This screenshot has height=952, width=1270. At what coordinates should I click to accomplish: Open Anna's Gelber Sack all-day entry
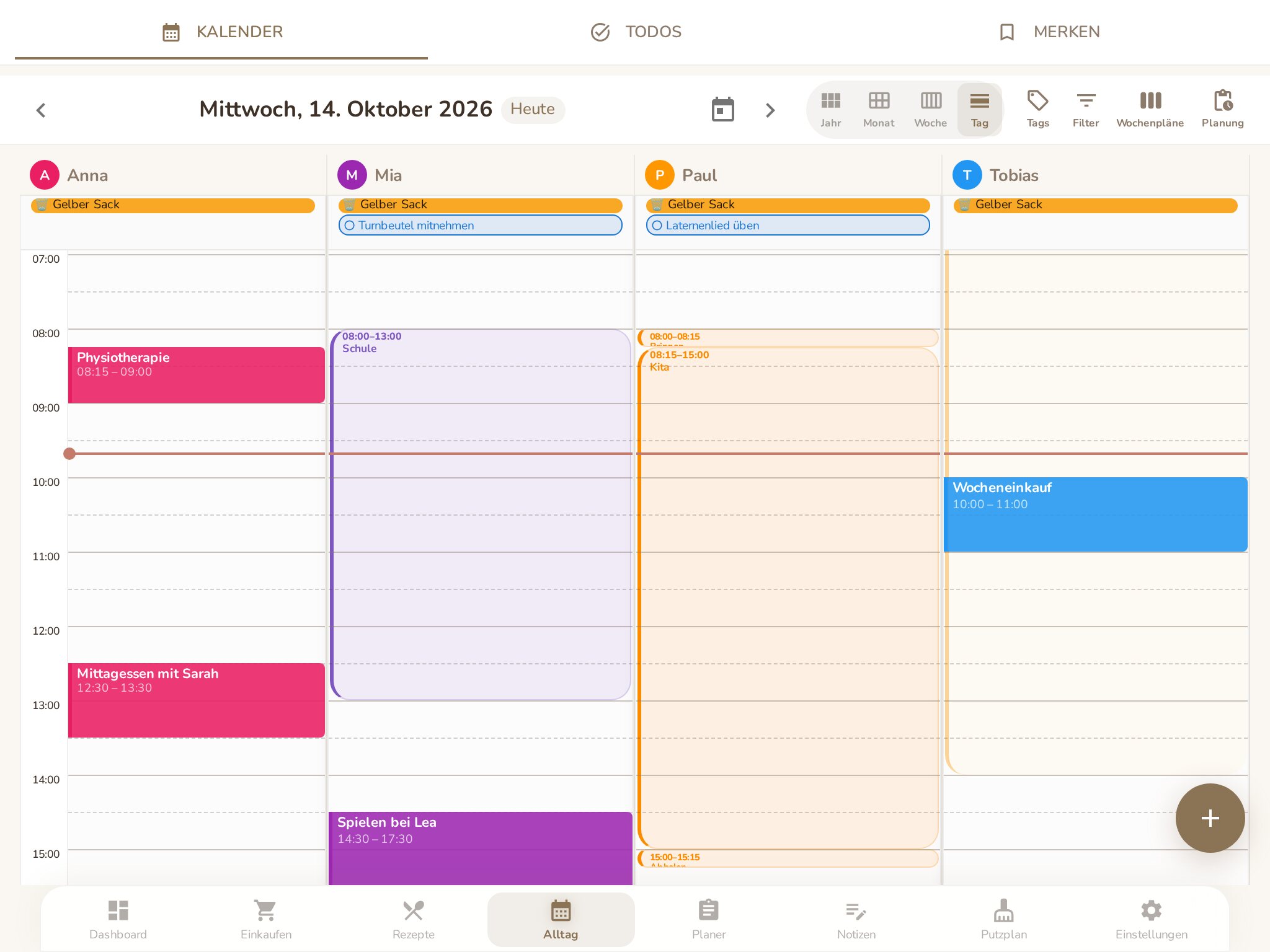pyautogui.click(x=173, y=205)
